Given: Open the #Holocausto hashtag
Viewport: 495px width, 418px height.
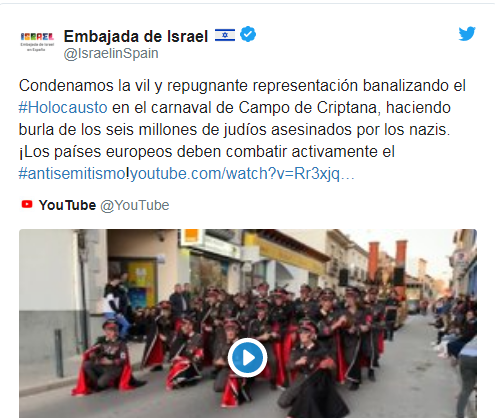Looking at the screenshot, I should (x=63, y=108).
